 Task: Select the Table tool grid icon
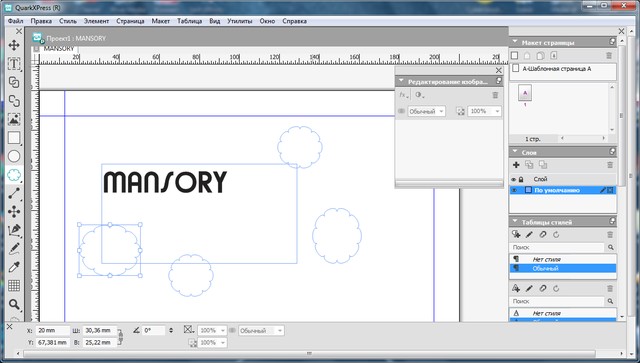[14, 285]
